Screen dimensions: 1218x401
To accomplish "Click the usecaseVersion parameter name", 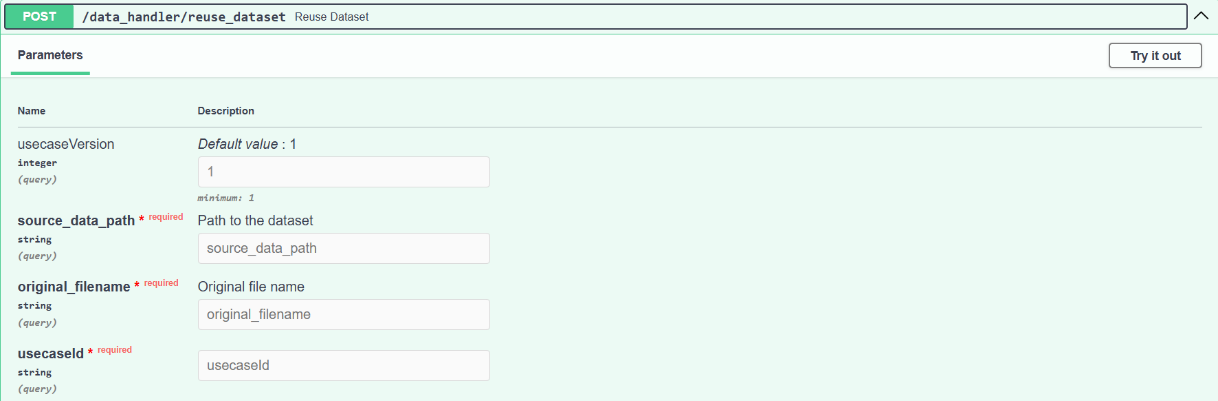I will click(x=66, y=144).
